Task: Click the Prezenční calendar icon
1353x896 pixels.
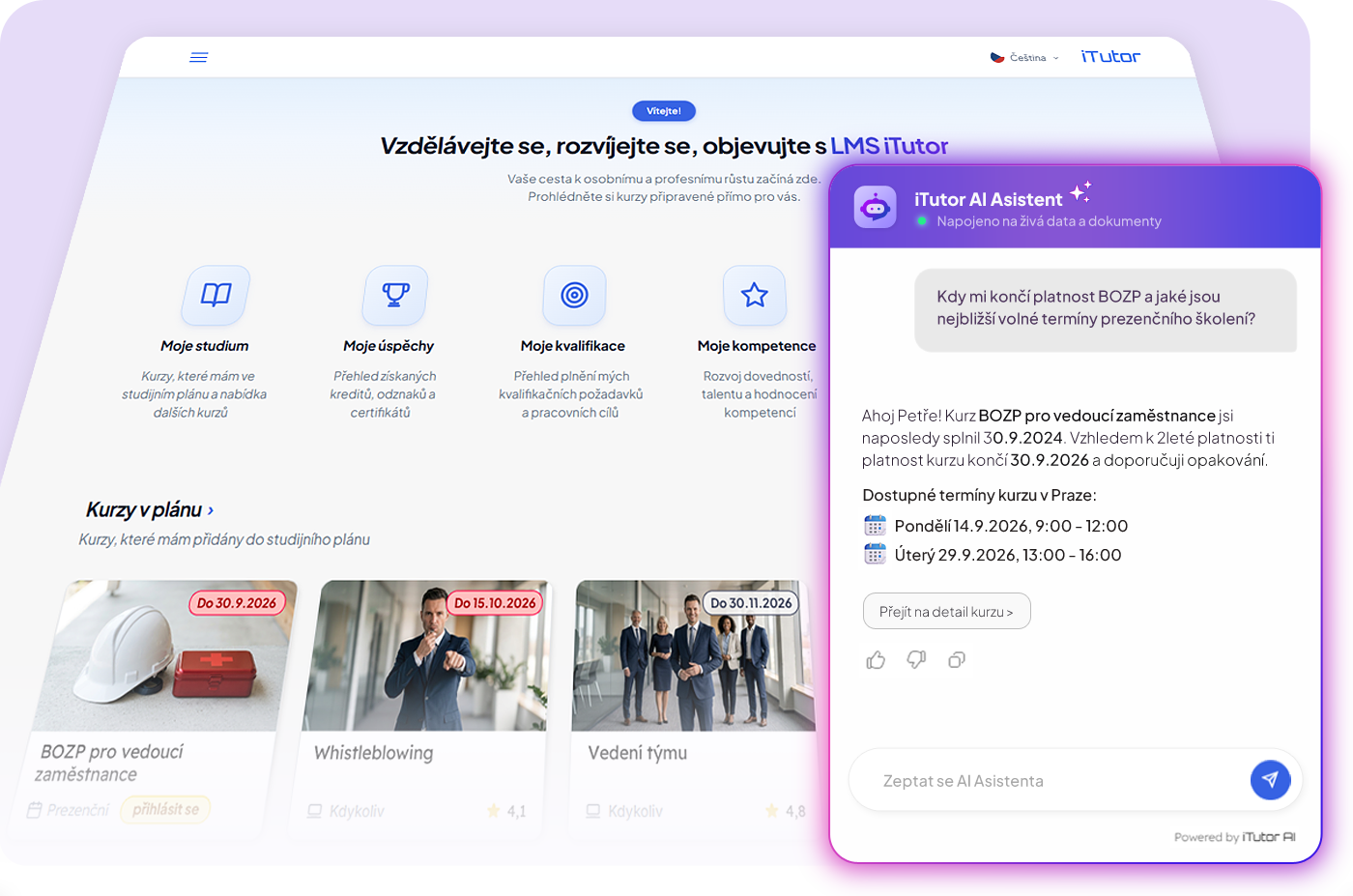Action: point(35,810)
